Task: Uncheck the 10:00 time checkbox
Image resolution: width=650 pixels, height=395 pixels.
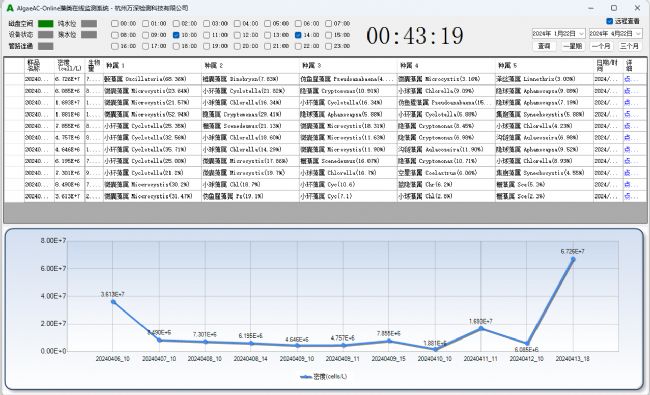Action: pyautogui.click(x=176, y=35)
